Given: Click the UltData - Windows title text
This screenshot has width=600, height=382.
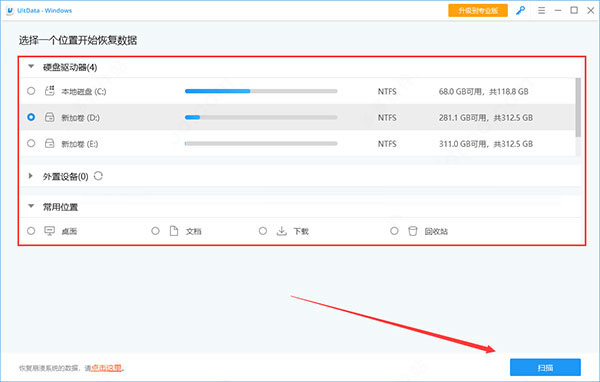Looking at the screenshot, I should [44, 11].
